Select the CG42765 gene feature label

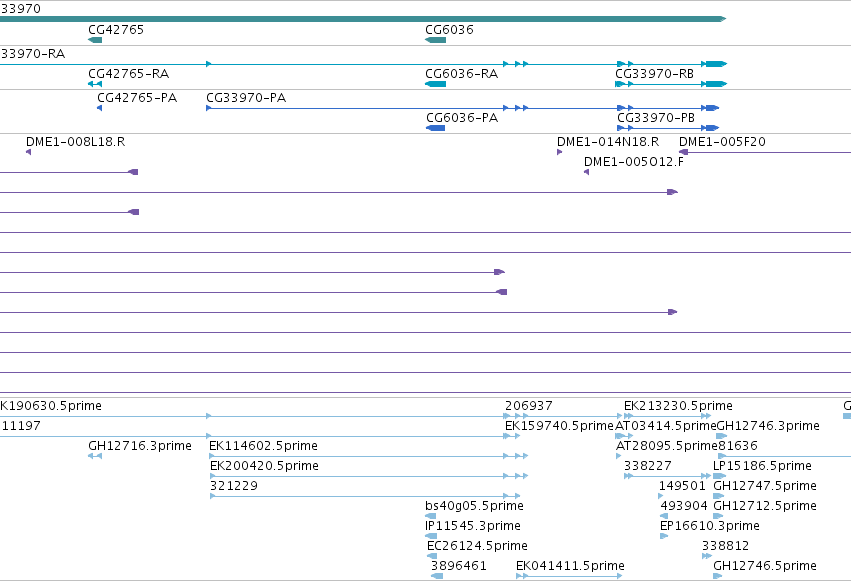116,30
